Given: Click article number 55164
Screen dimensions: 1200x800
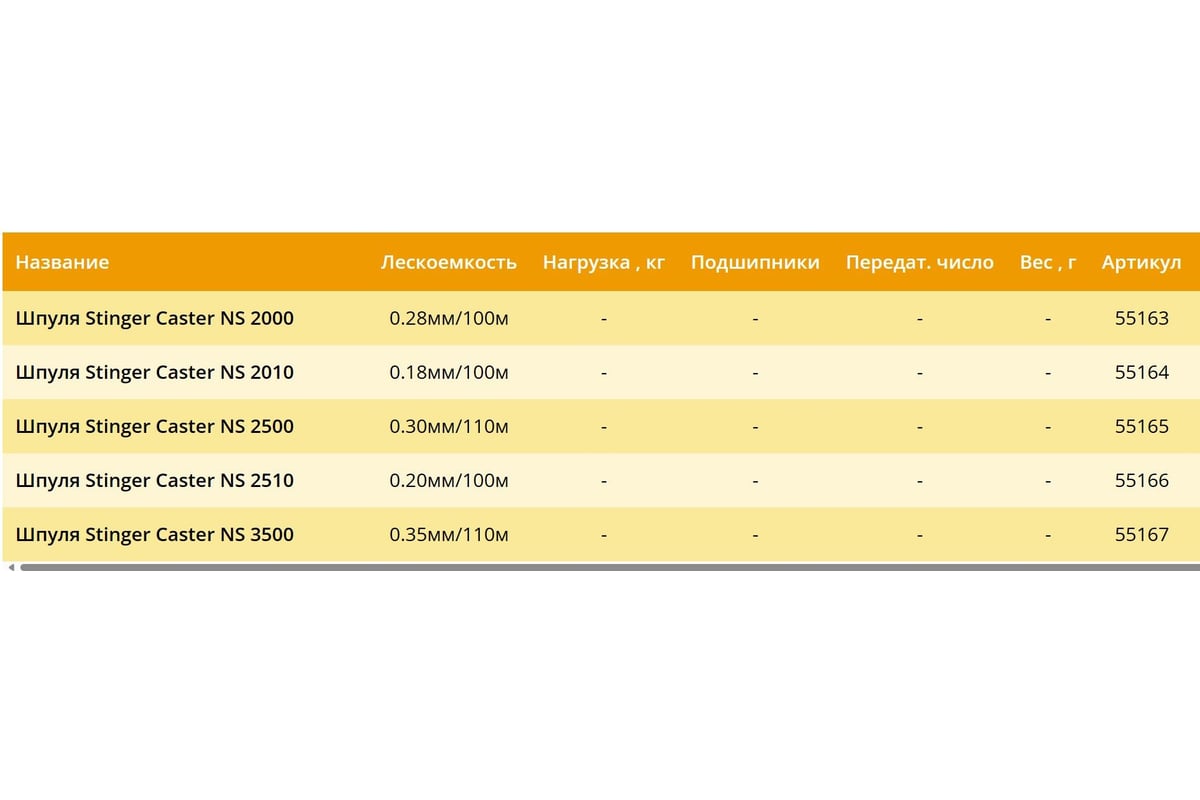Looking at the screenshot, I should (1142, 373).
